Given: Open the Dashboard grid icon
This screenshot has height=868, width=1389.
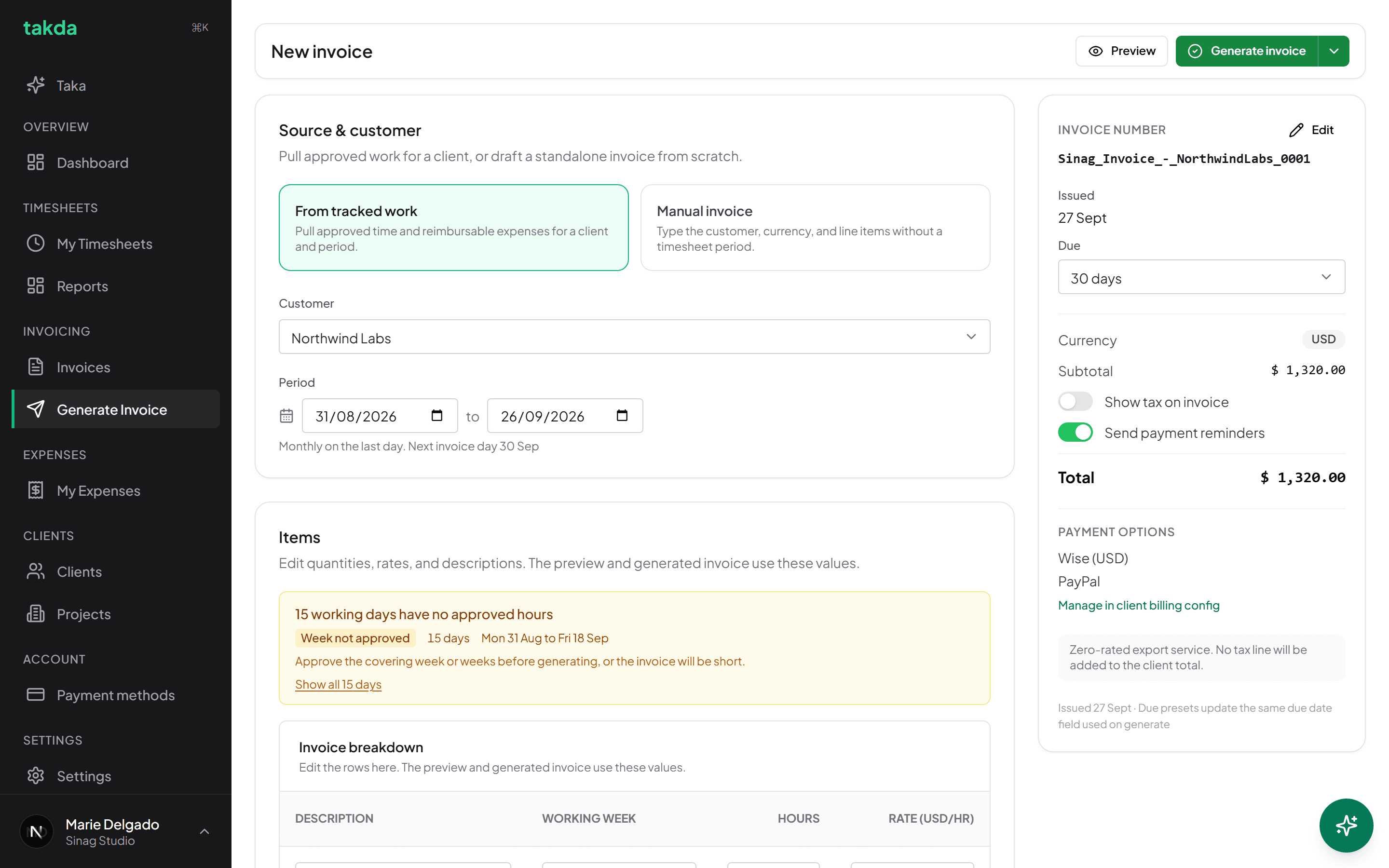Looking at the screenshot, I should pos(36,163).
